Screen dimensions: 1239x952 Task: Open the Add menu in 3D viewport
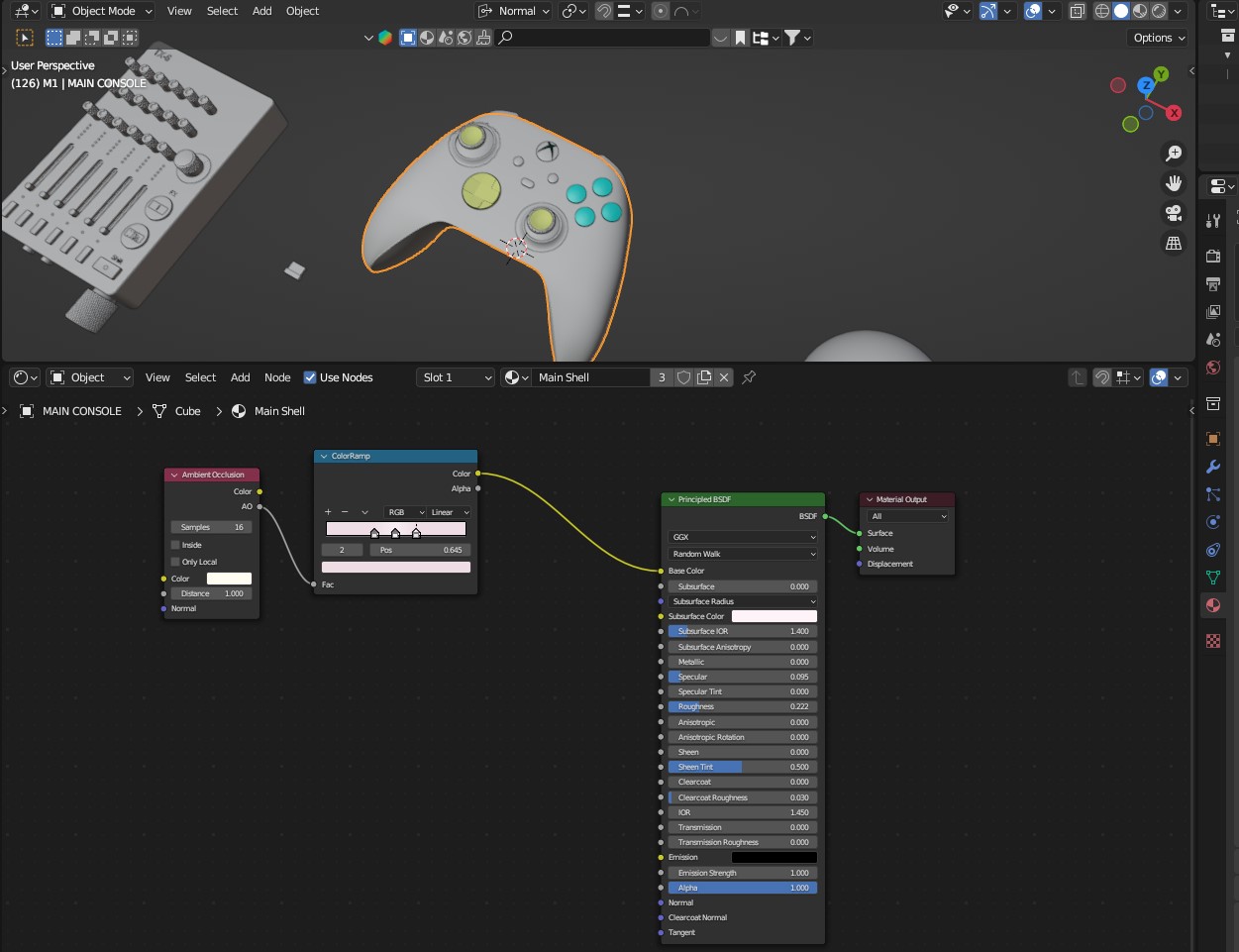click(x=261, y=11)
